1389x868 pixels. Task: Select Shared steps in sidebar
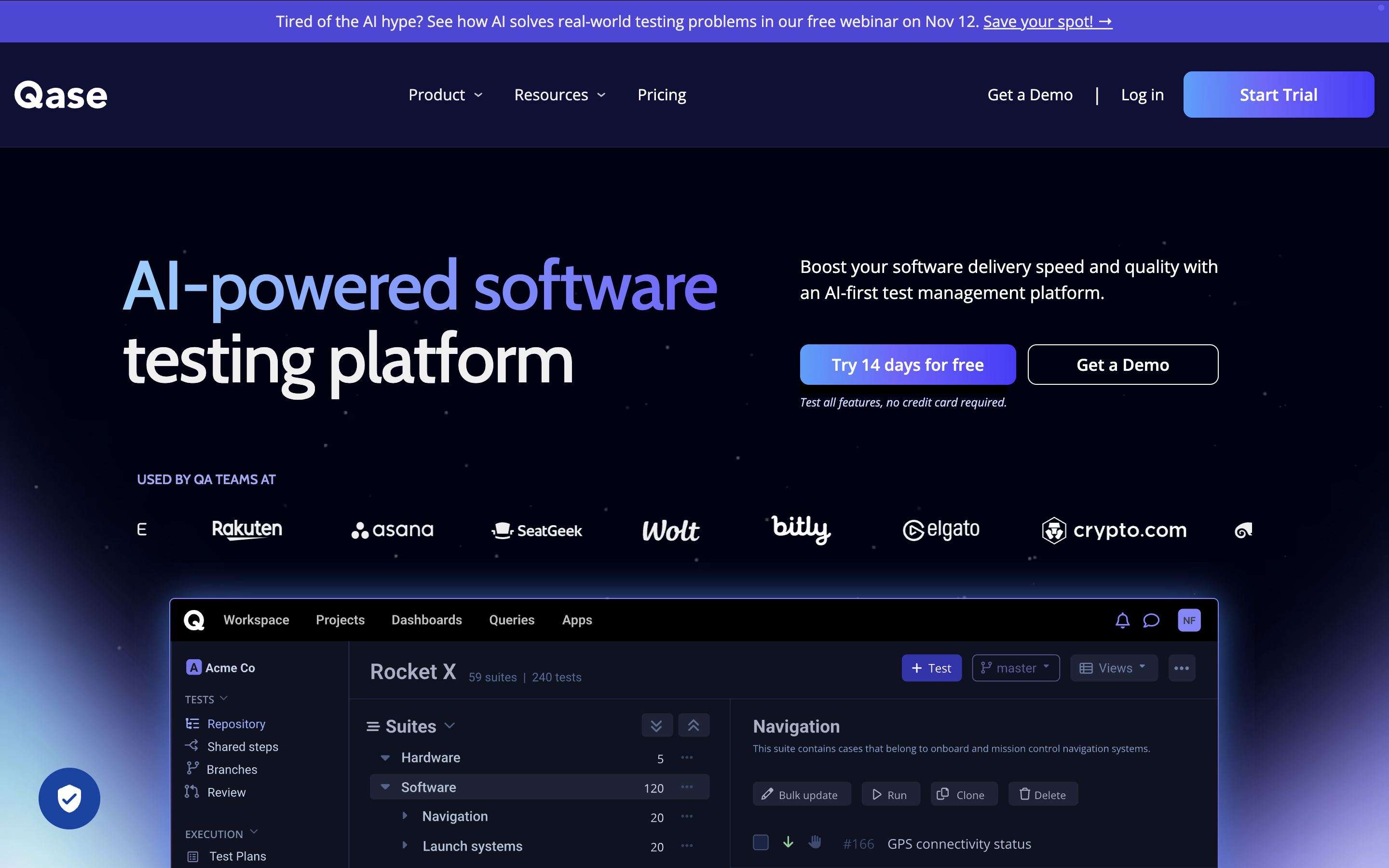[242, 746]
